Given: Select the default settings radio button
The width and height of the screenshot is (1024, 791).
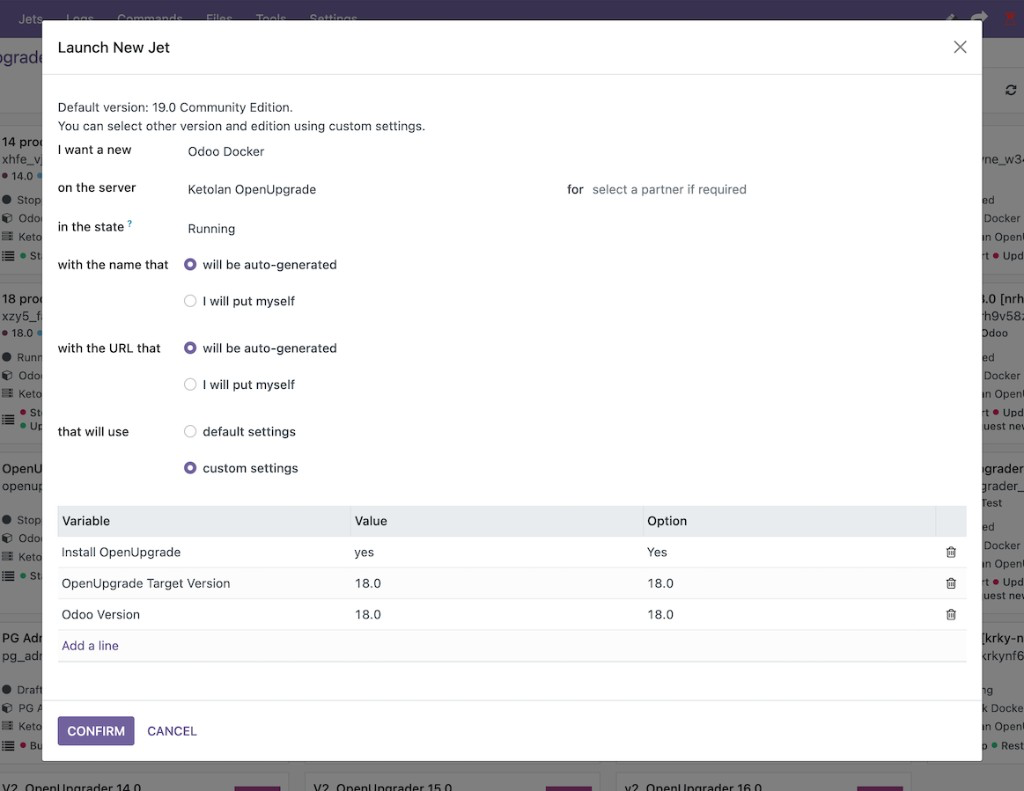Looking at the screenshot, I should point(190,432).
